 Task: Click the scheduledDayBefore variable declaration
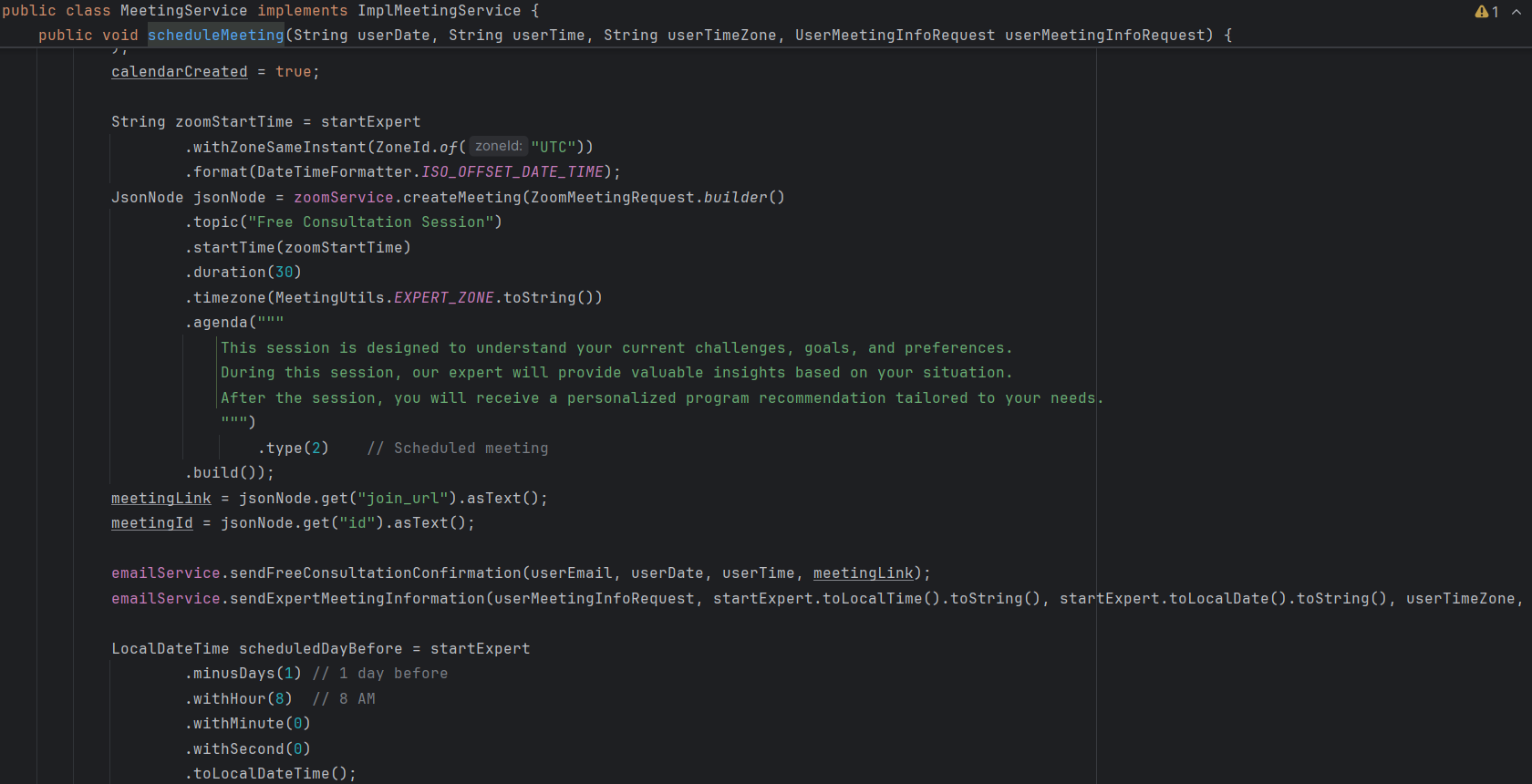point(320,649)
